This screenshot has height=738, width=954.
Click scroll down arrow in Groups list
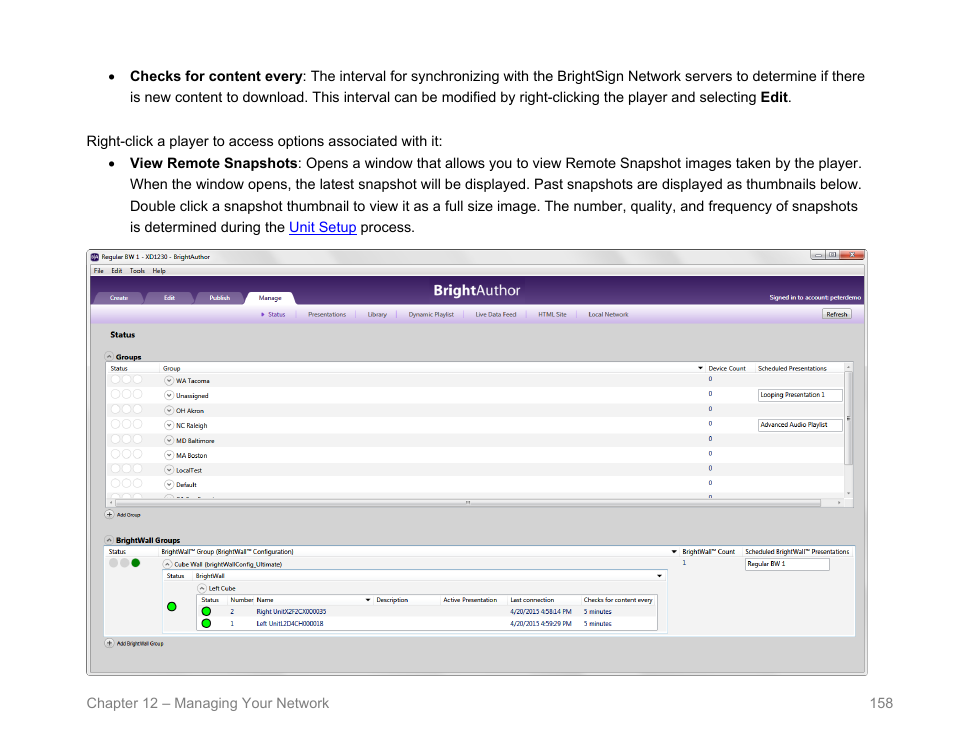click(848, 493)
